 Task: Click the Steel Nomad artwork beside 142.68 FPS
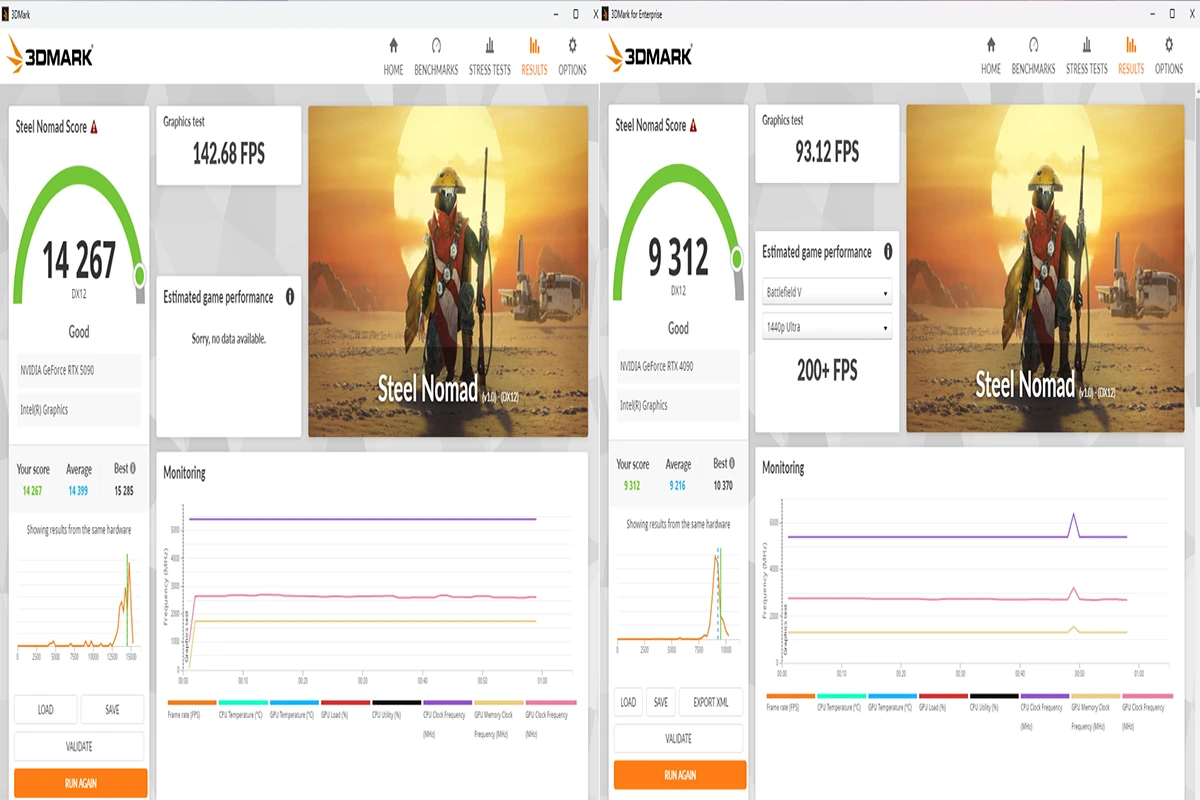448,271
